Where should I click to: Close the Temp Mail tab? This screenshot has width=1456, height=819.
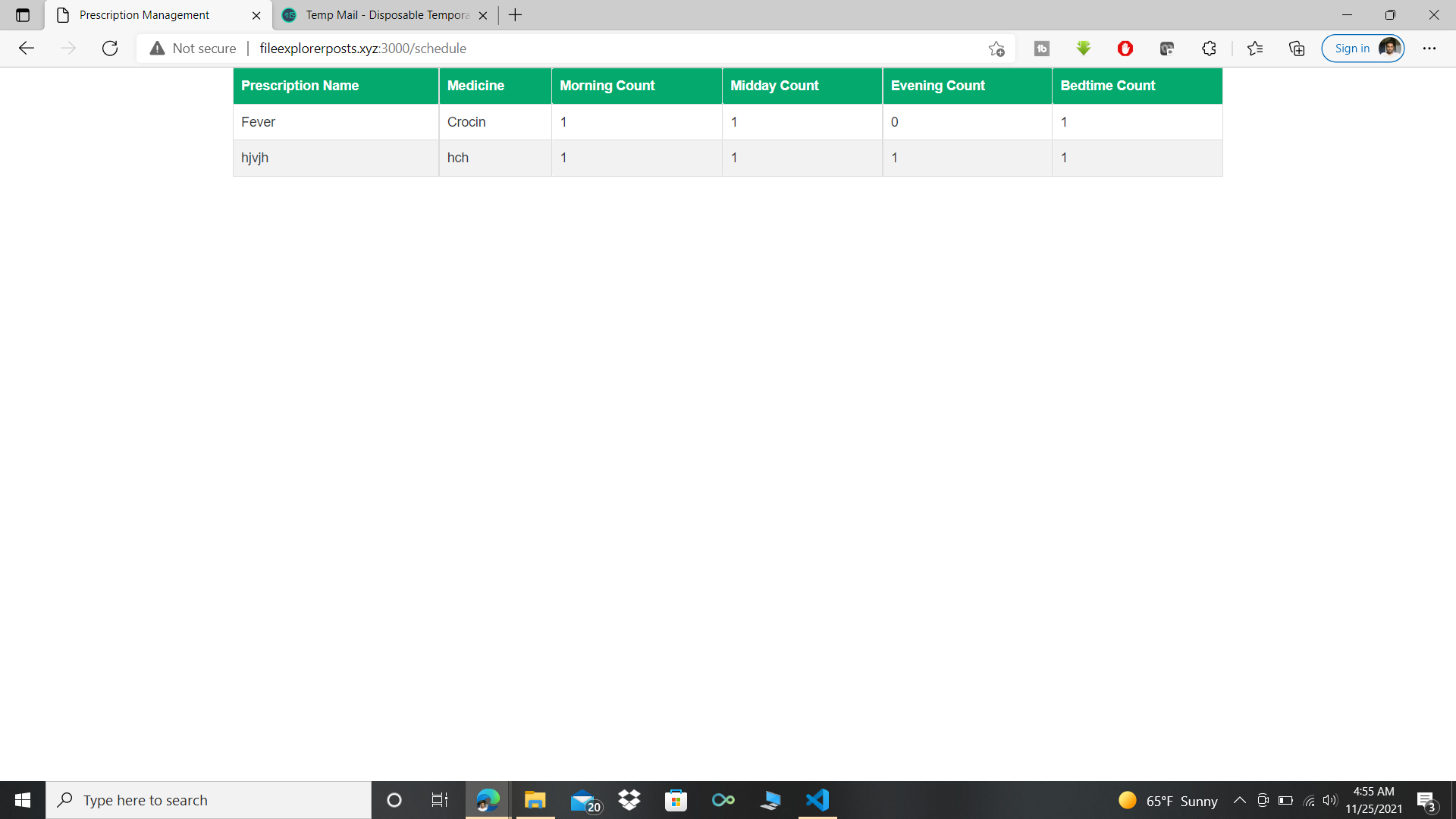[483, 15]
